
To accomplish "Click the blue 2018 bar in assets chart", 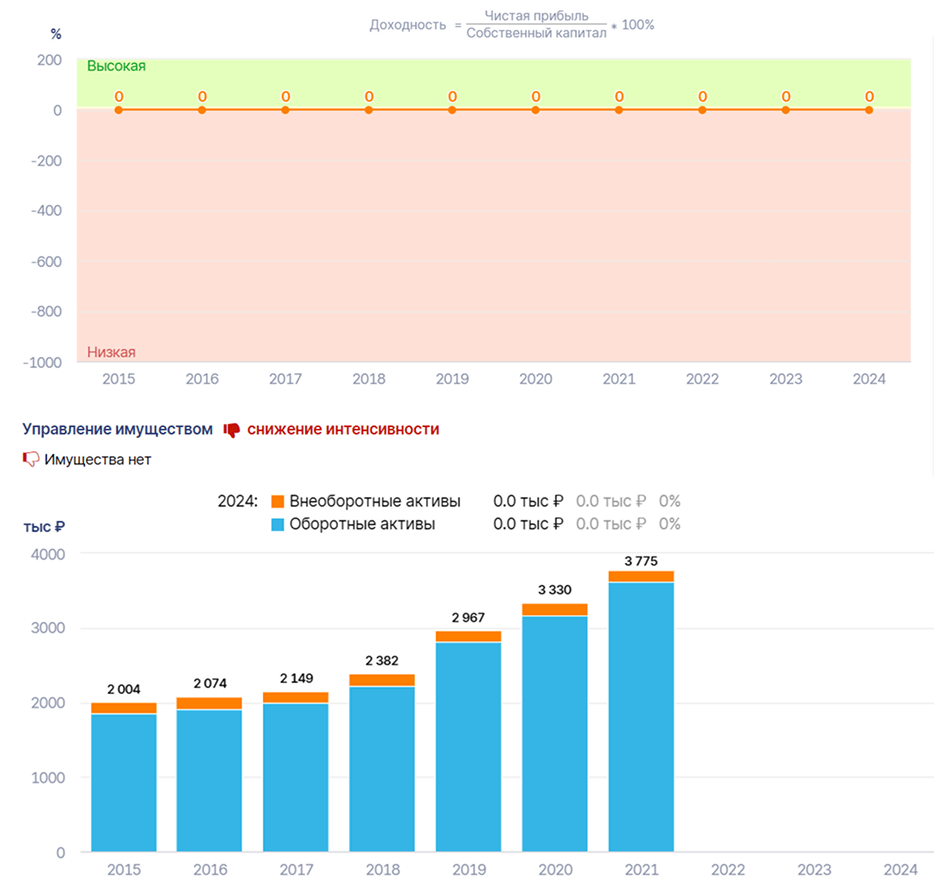I will (382, 770).
